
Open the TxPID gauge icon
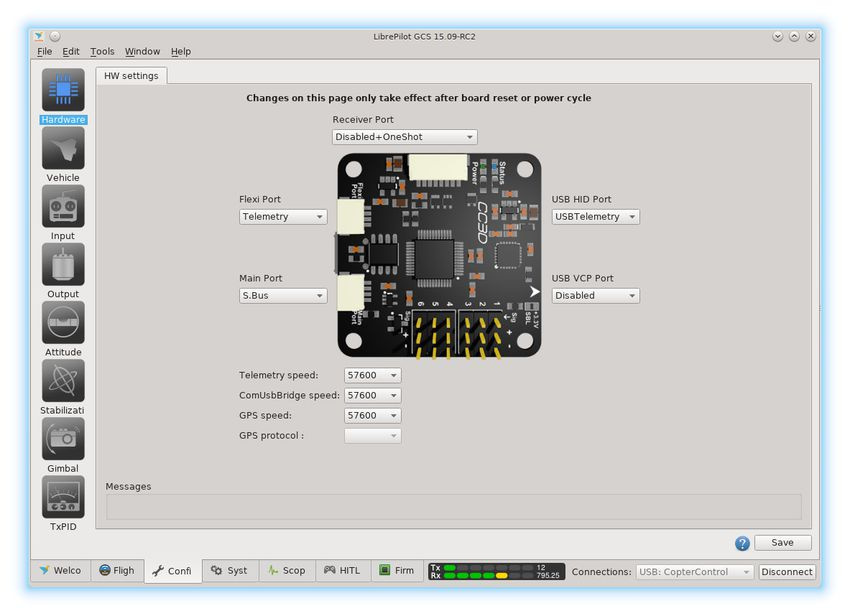(x=63, y=497)
